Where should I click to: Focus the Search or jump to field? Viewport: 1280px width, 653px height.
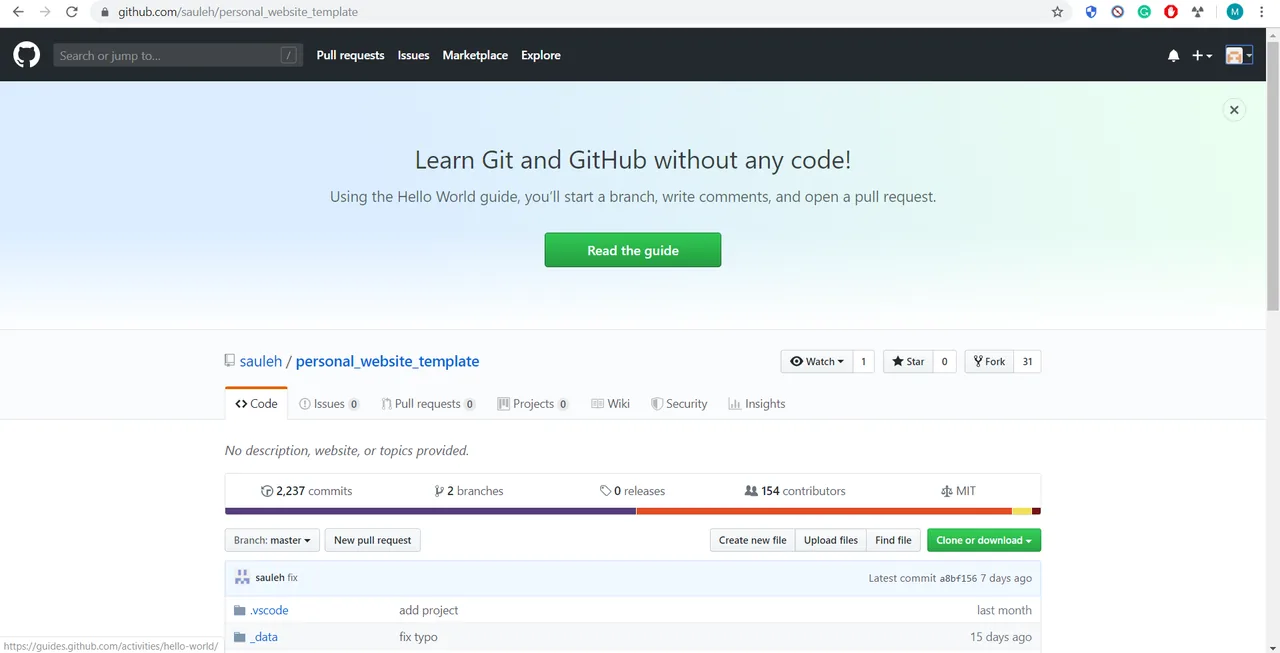tap(177, 55)
